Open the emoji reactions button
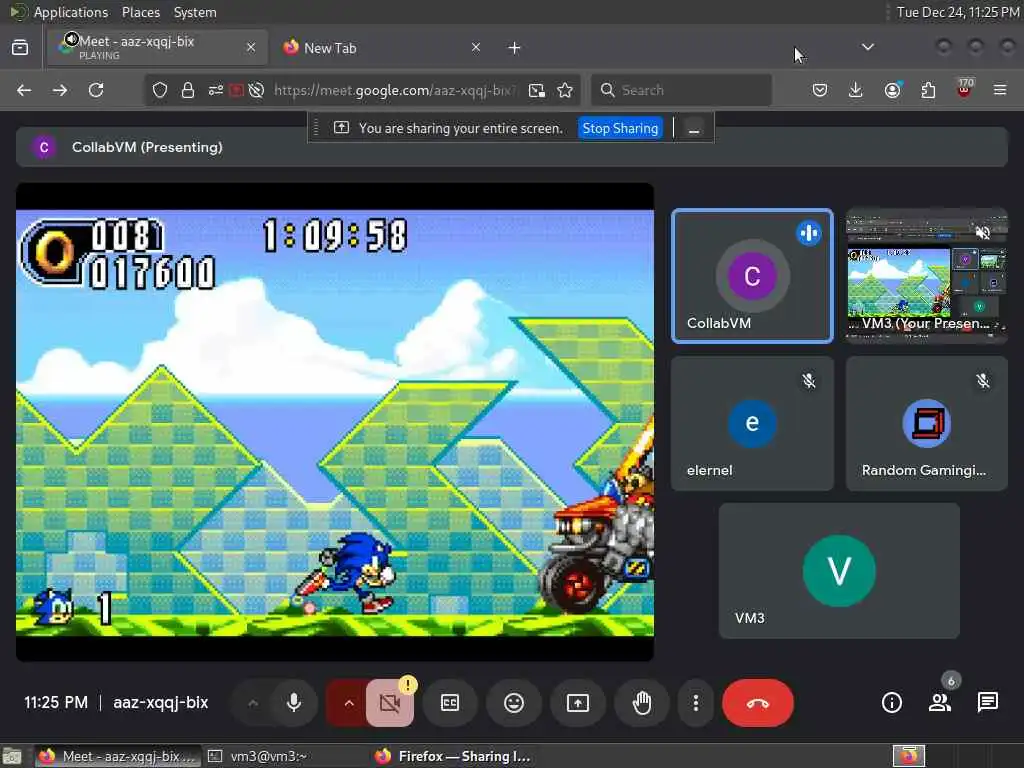The width and height of the screenshot is (1024, 768). tap(514, 703)
